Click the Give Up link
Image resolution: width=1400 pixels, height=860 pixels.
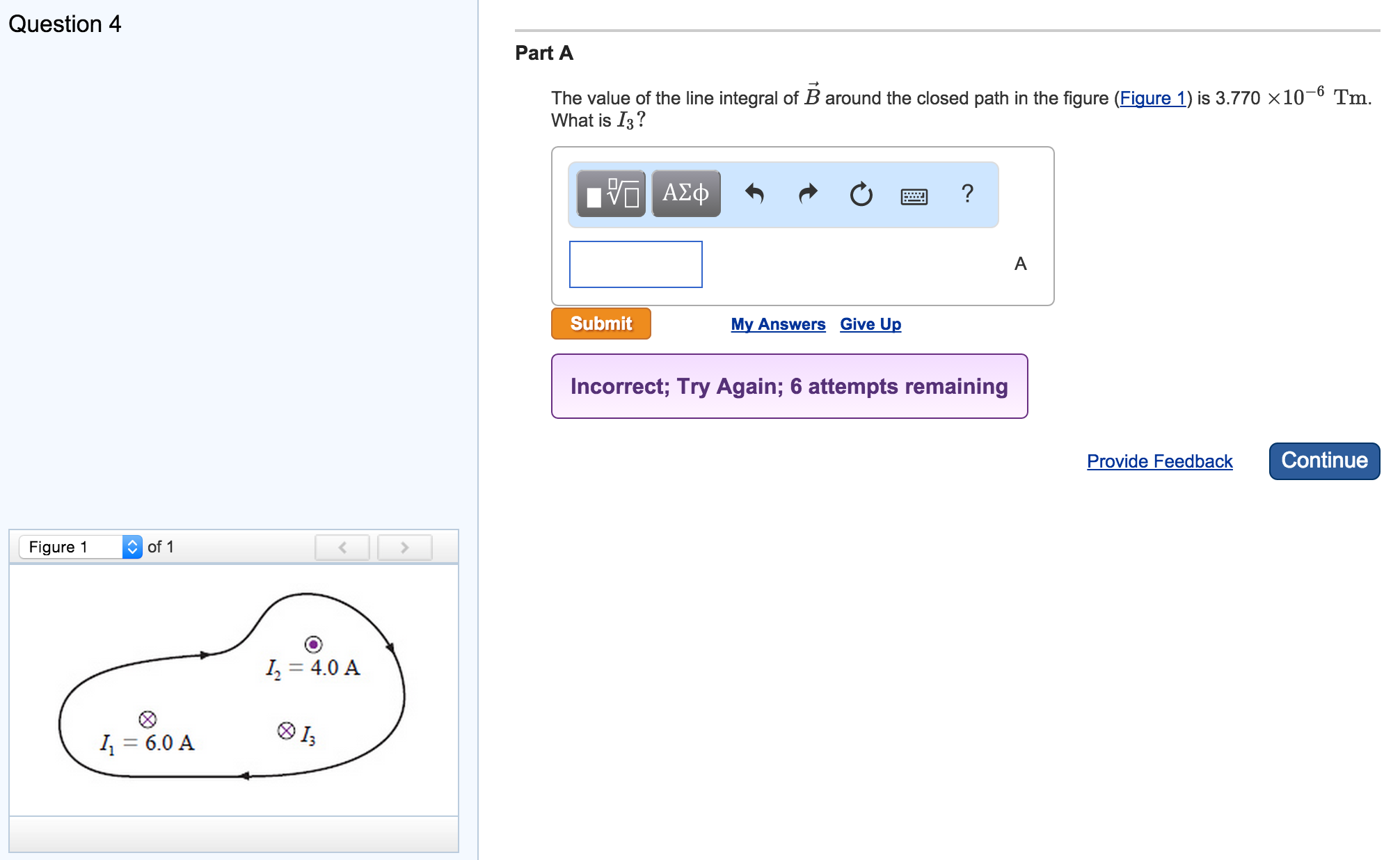(870, 324)
